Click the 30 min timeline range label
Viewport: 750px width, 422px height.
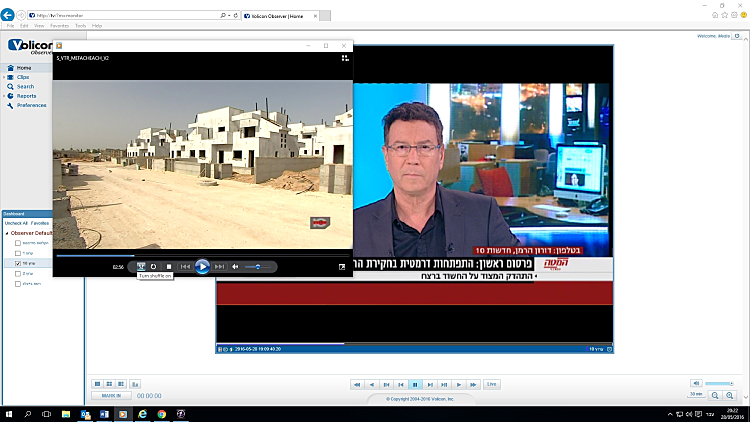click(x=696, y=394)
